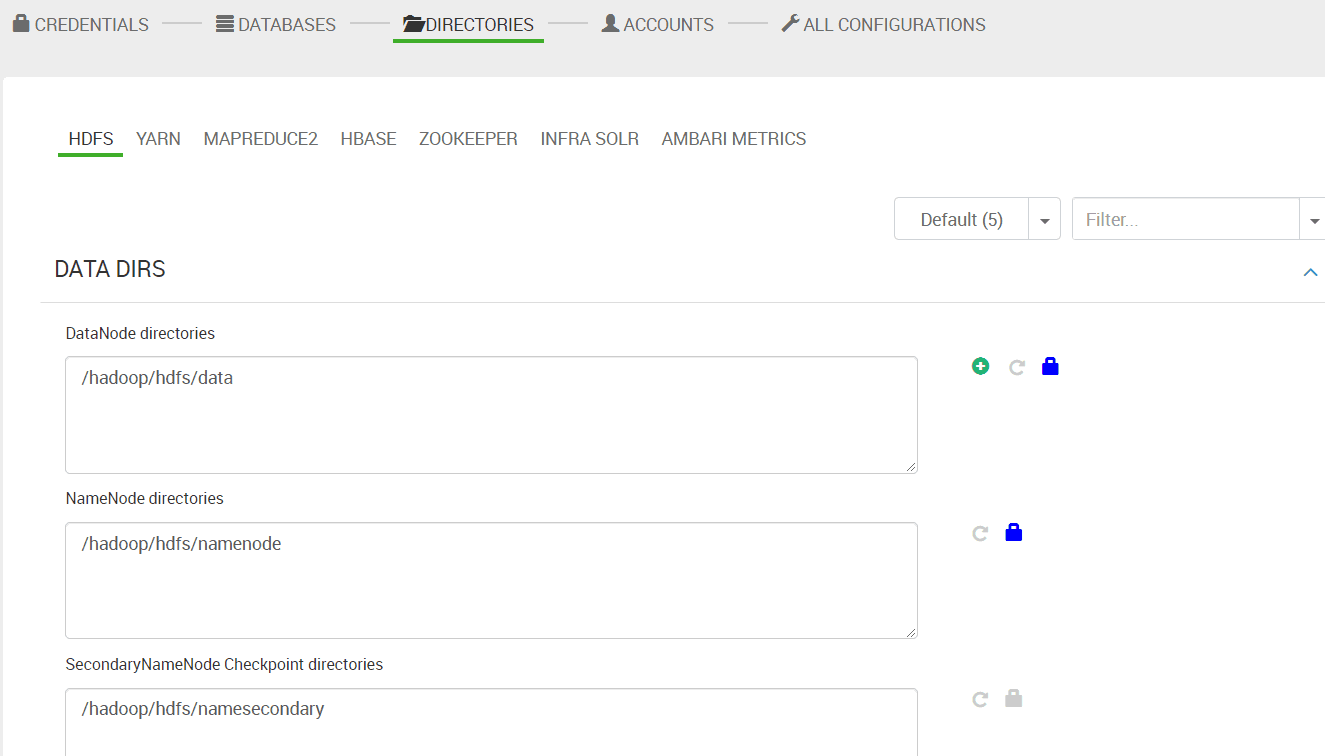The width and height of the screenshot is (1325, 756).
Task: Click the Default (5) config group button
Action: tap(962, 219)
